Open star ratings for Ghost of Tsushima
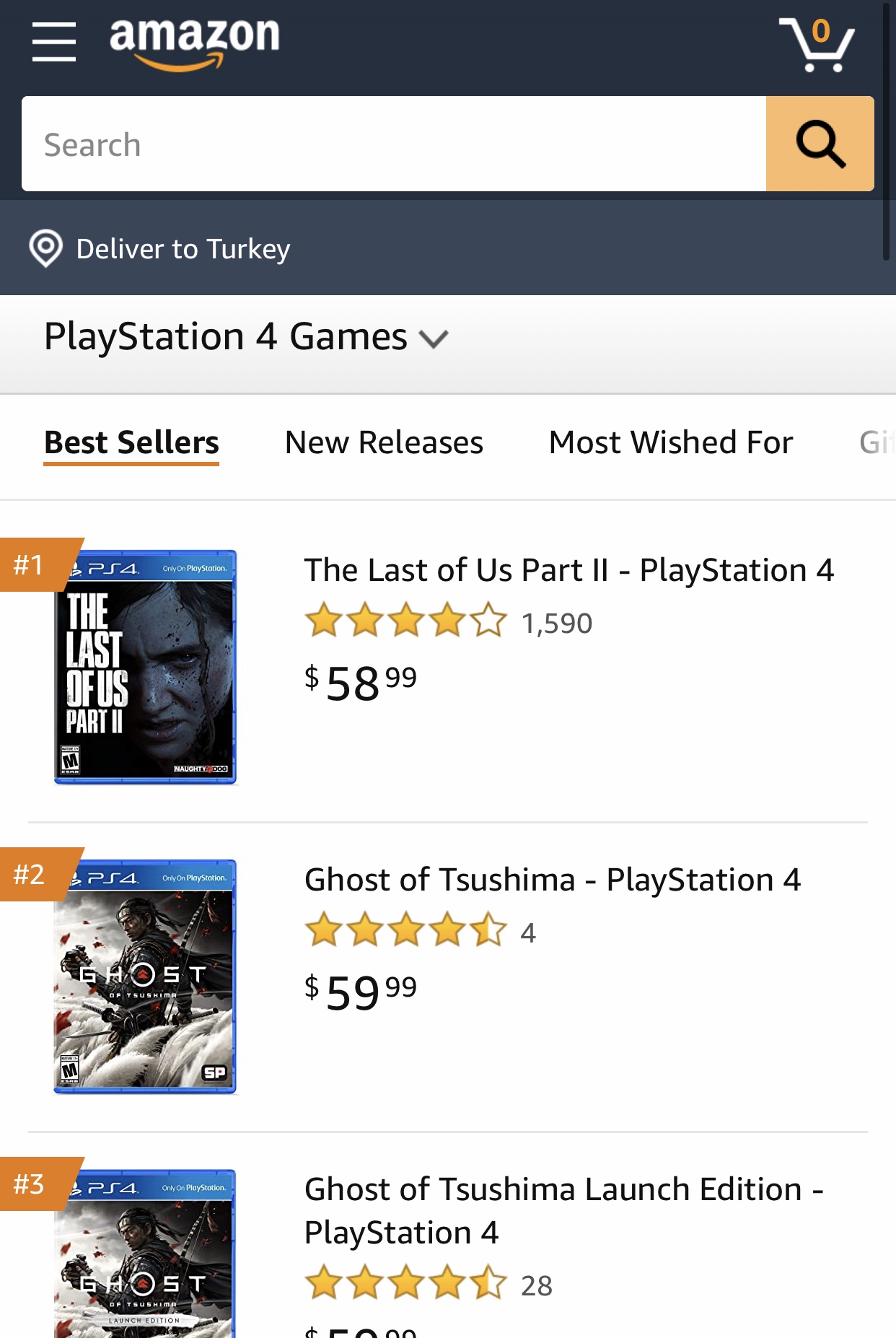 tap(405, 930)
